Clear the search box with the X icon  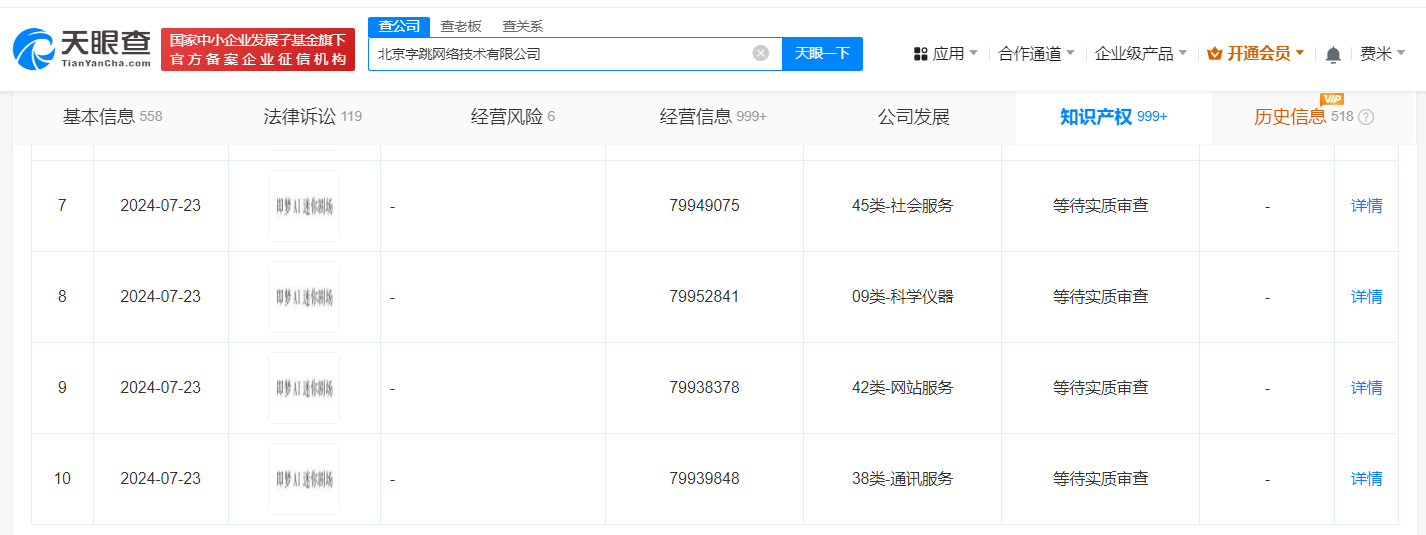pos(761,54)
